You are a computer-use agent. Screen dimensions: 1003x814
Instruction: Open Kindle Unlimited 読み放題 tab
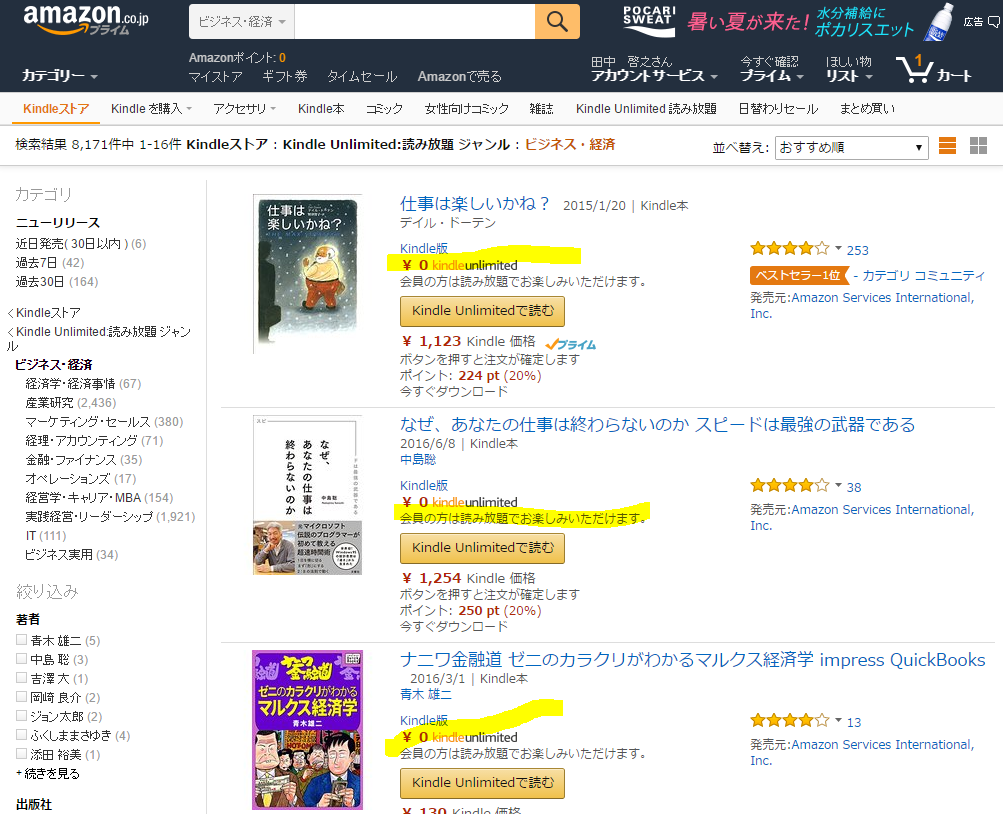[x=646, y=109]
